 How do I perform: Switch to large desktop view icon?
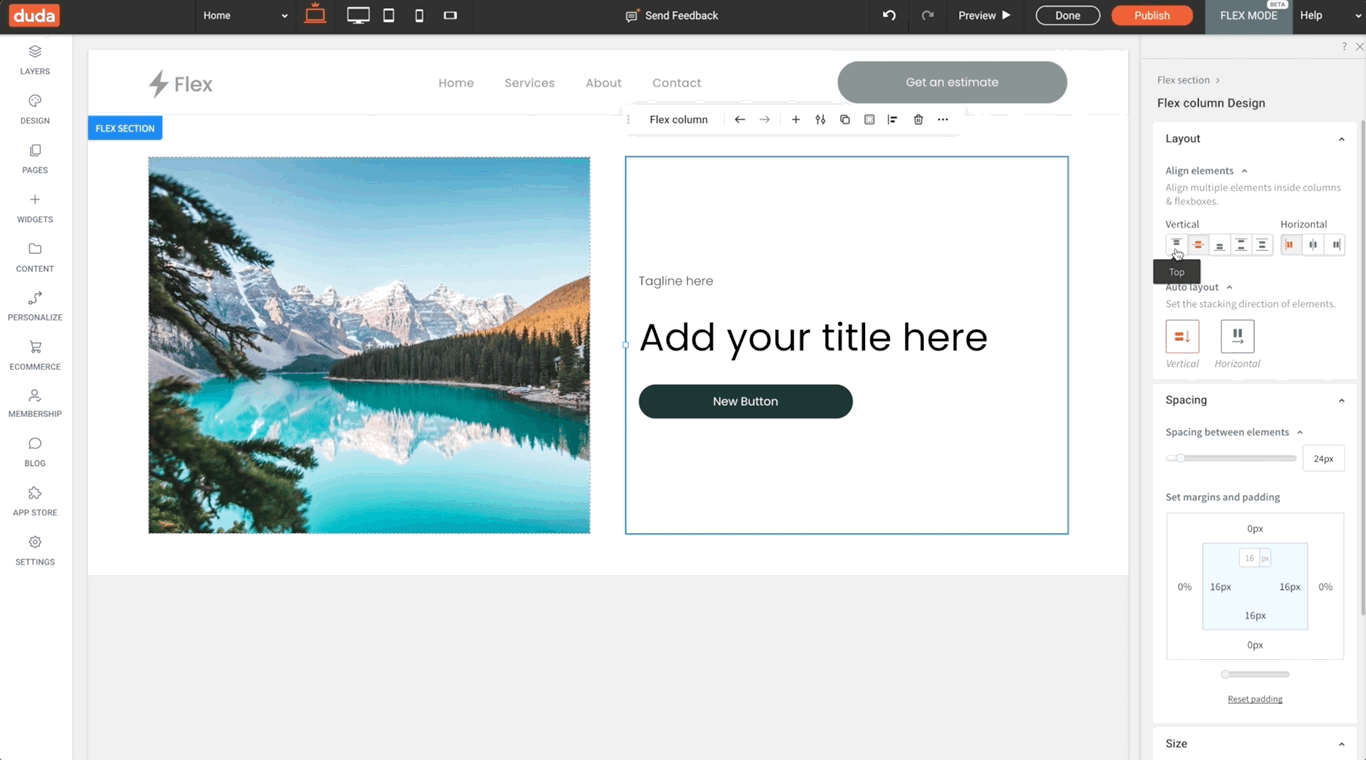[315, 14]
